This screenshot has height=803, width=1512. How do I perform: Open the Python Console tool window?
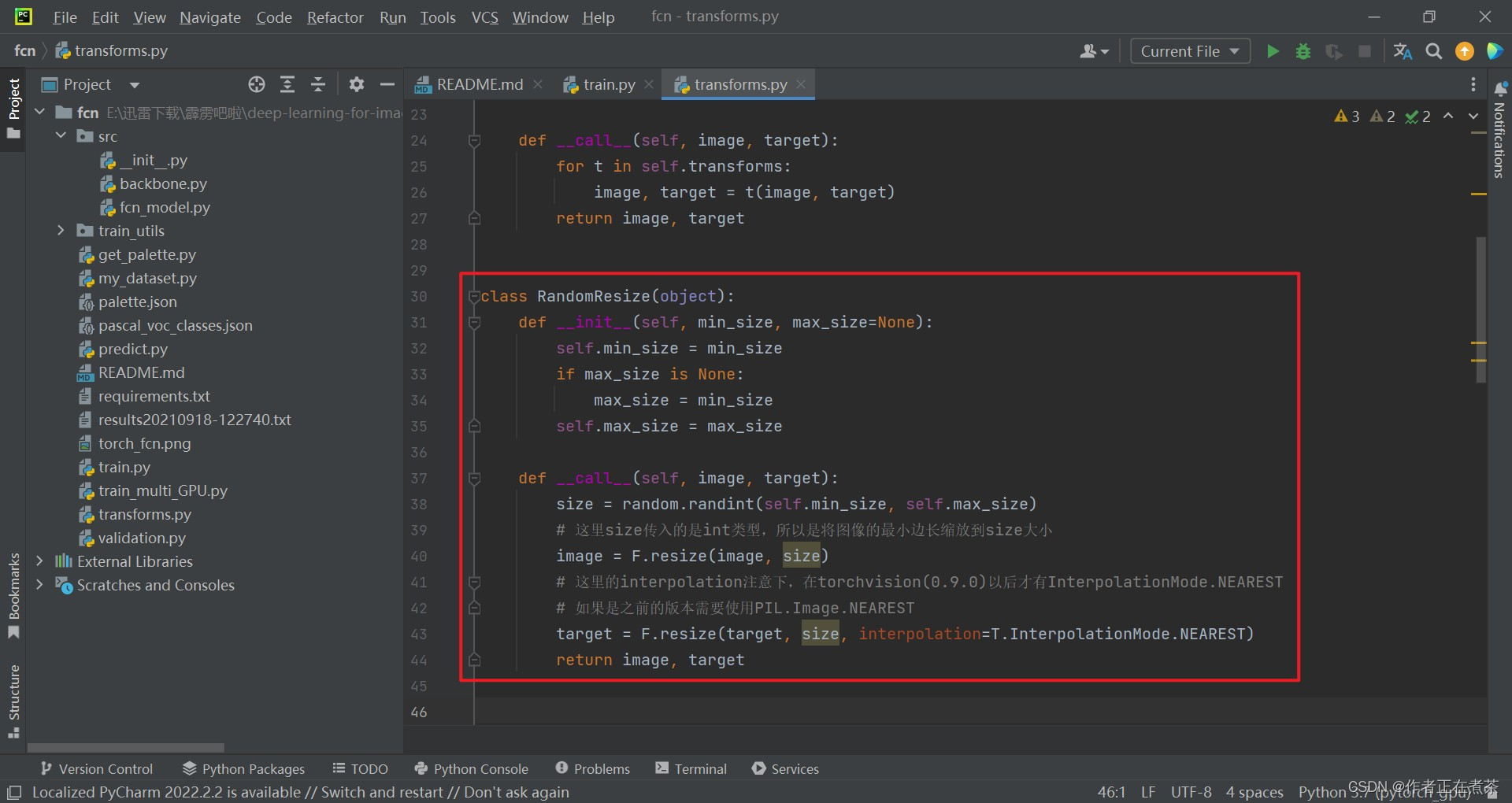tap(472, 769)
